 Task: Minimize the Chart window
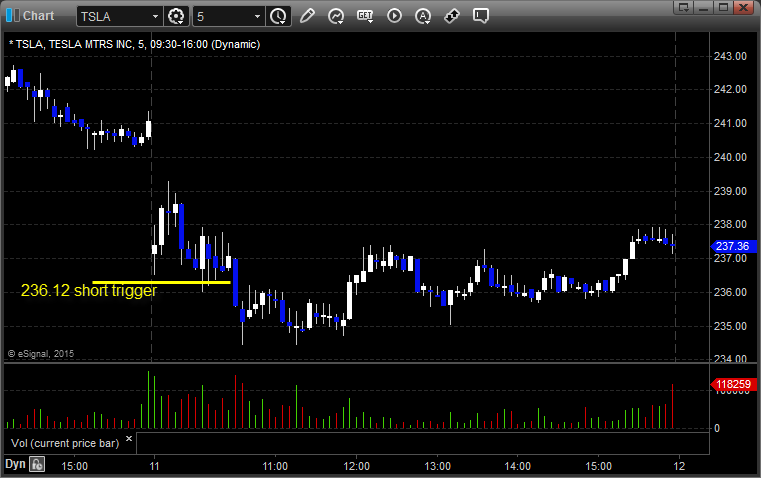(704, 7)
